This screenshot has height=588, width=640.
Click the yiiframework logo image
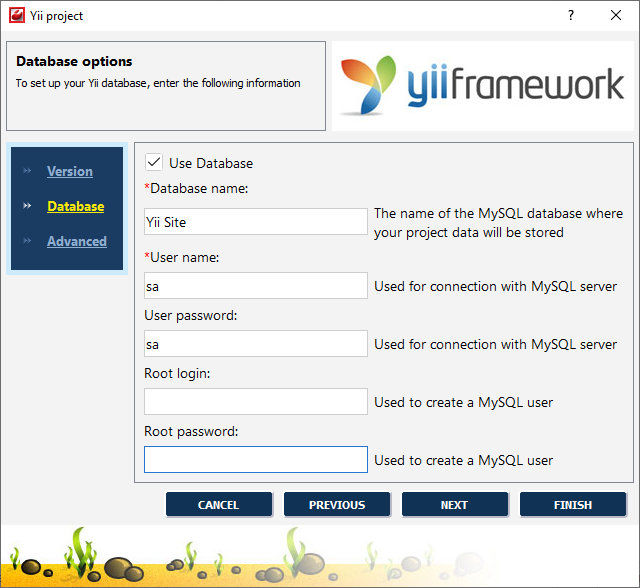coord(482,86)
